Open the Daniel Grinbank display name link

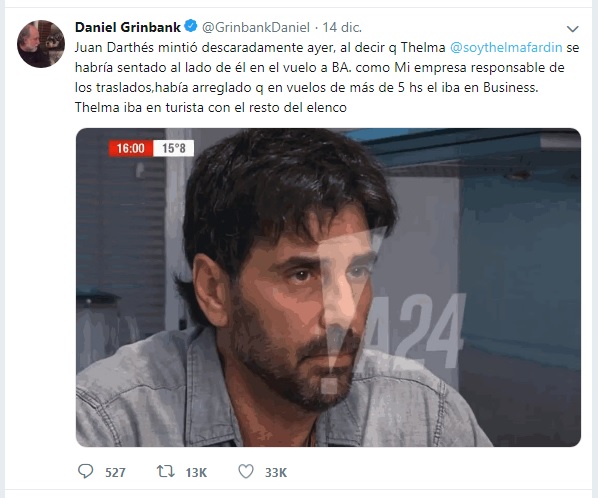pyautogui.click(x=128, y=27)
